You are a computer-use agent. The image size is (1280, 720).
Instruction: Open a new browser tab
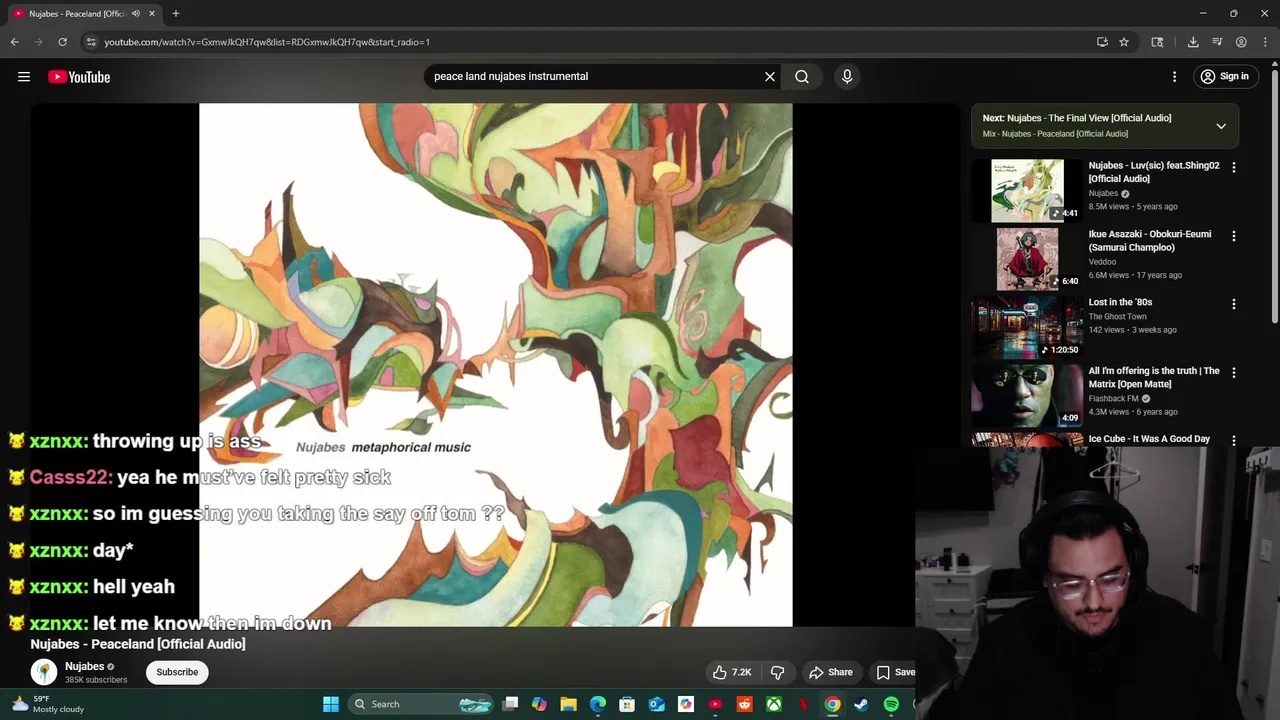pyautogui.click(x=176, y=14)
